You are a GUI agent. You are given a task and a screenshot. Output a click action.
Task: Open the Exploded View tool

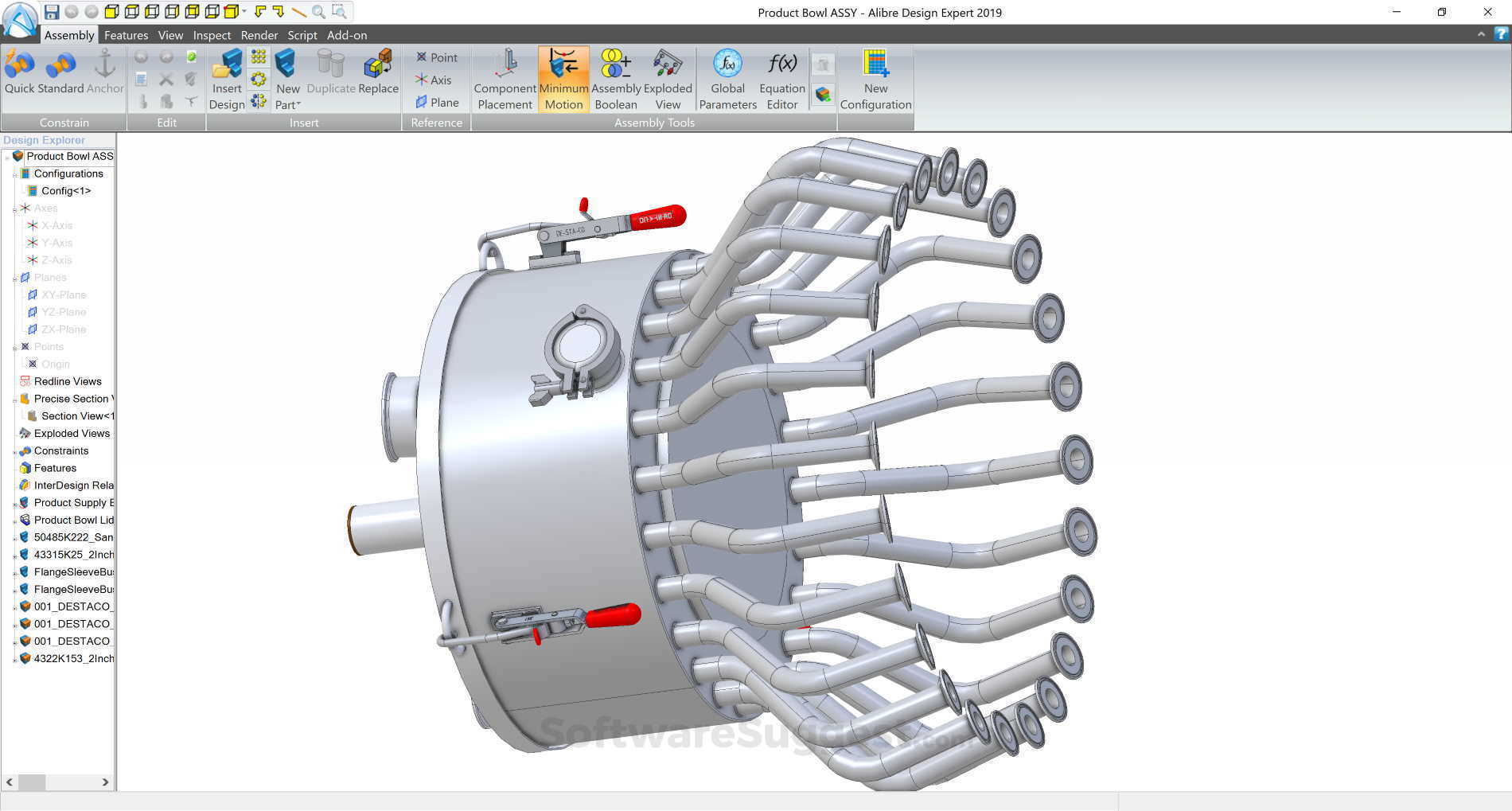pyautogui.click(x=667, y=77)
